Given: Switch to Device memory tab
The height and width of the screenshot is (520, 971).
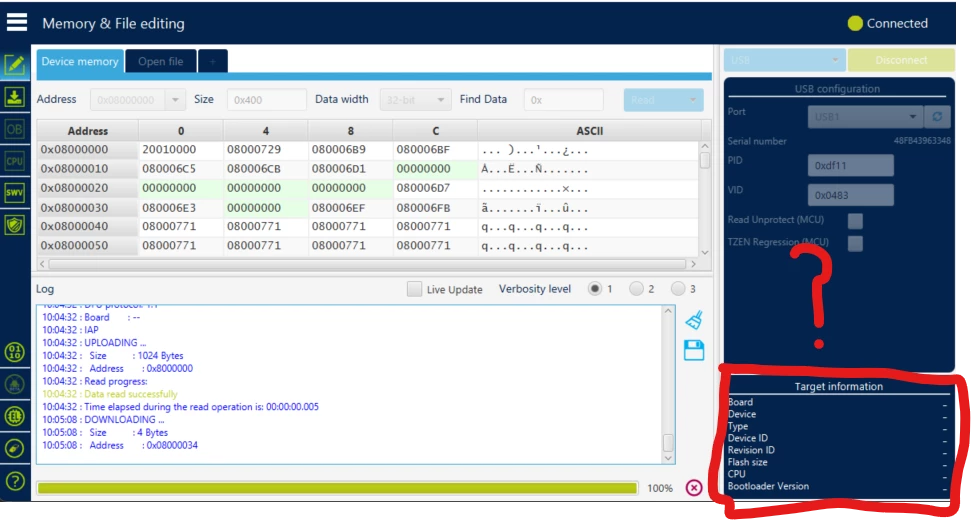Looking at the screenshot, I should (80, 61).
